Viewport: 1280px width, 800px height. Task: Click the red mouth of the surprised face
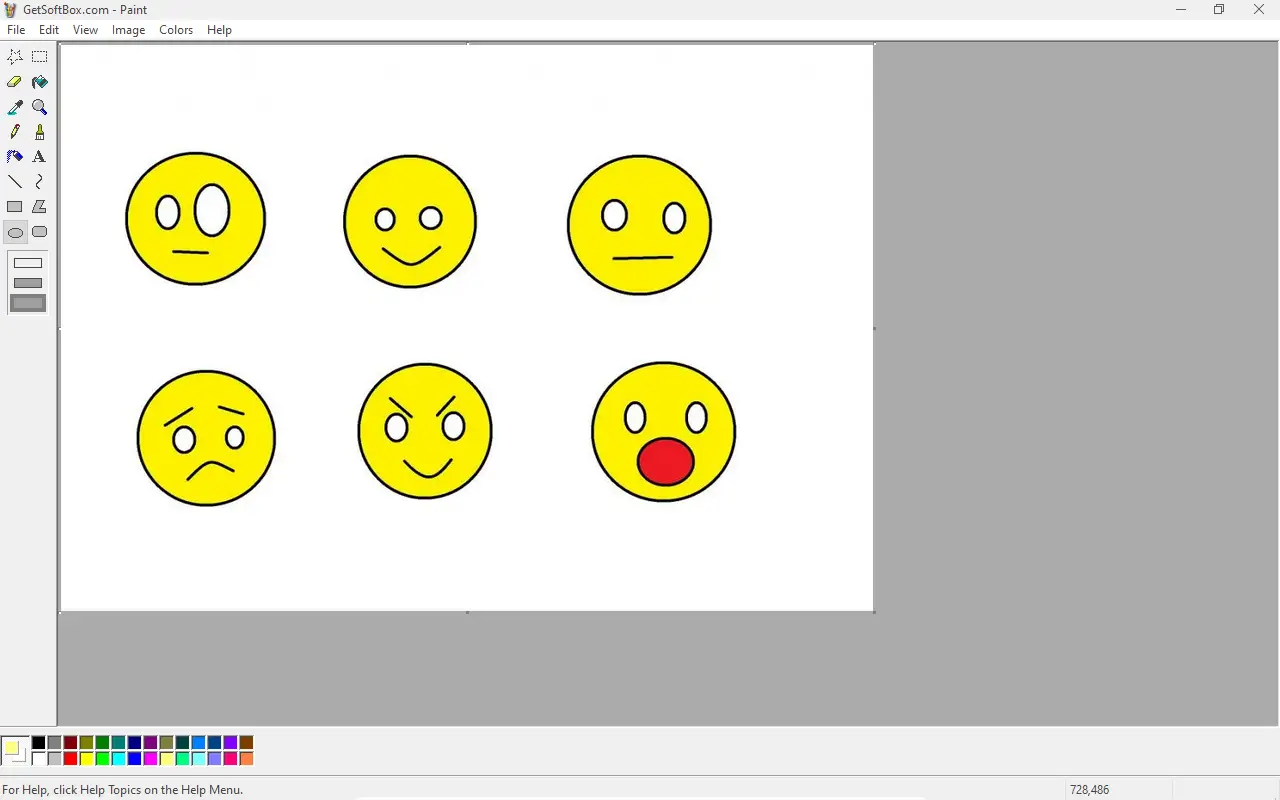pos(665,462)
